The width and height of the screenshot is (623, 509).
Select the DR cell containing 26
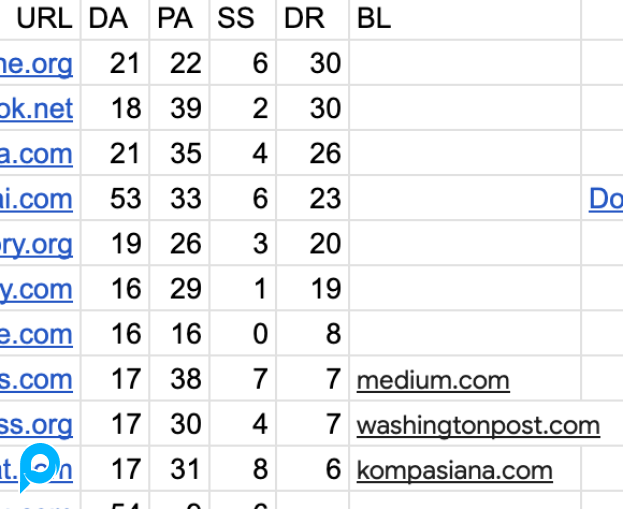[x=312, y=154]
